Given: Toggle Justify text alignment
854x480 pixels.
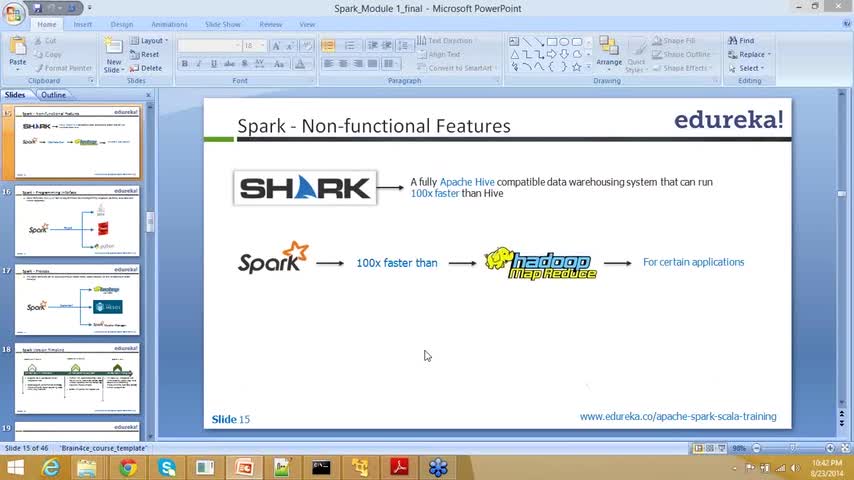Looking at the screenshot, I should pyautogui.click(x=373, y=64).
